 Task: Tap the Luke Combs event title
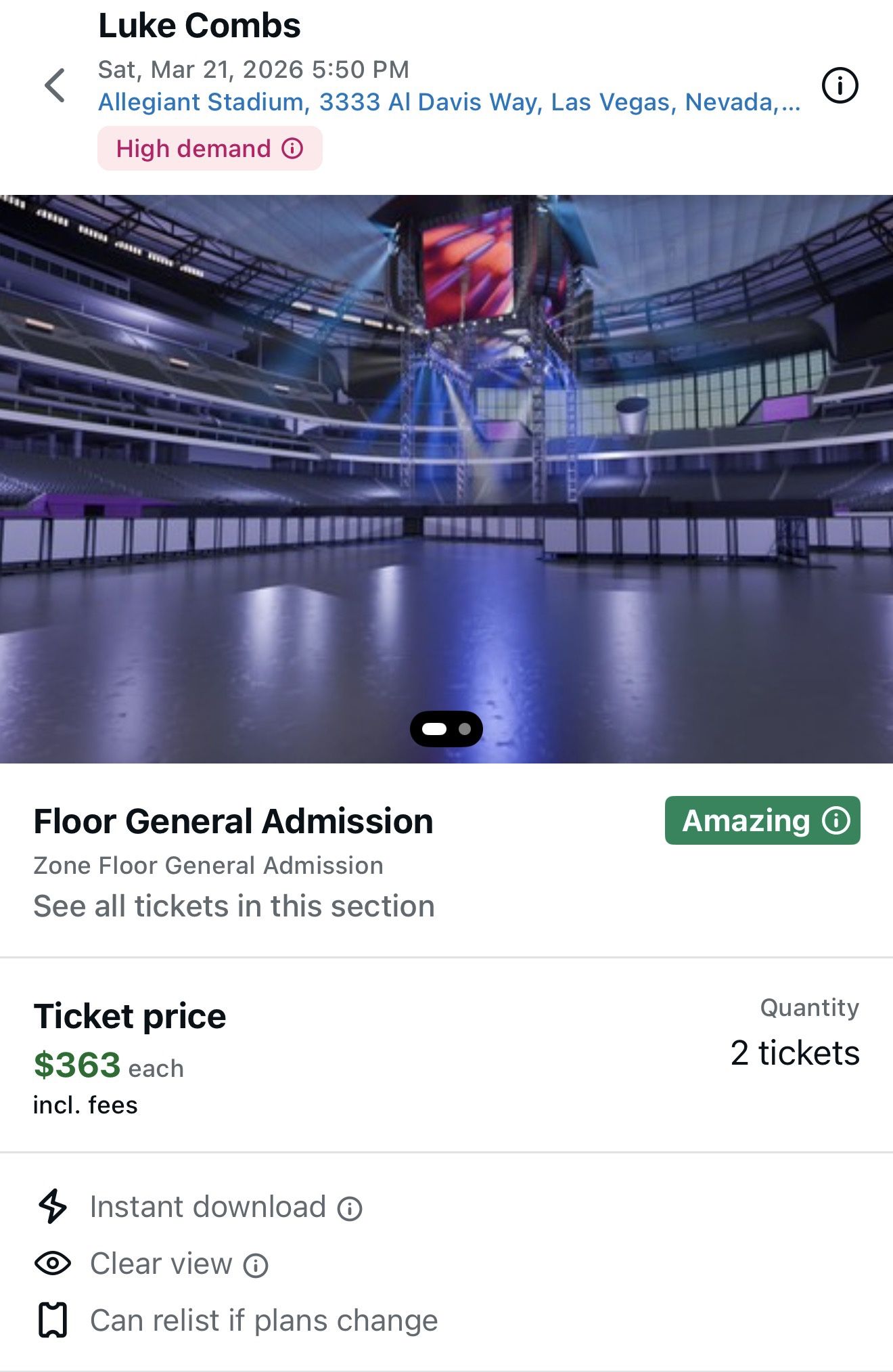(x=200, y=26)
